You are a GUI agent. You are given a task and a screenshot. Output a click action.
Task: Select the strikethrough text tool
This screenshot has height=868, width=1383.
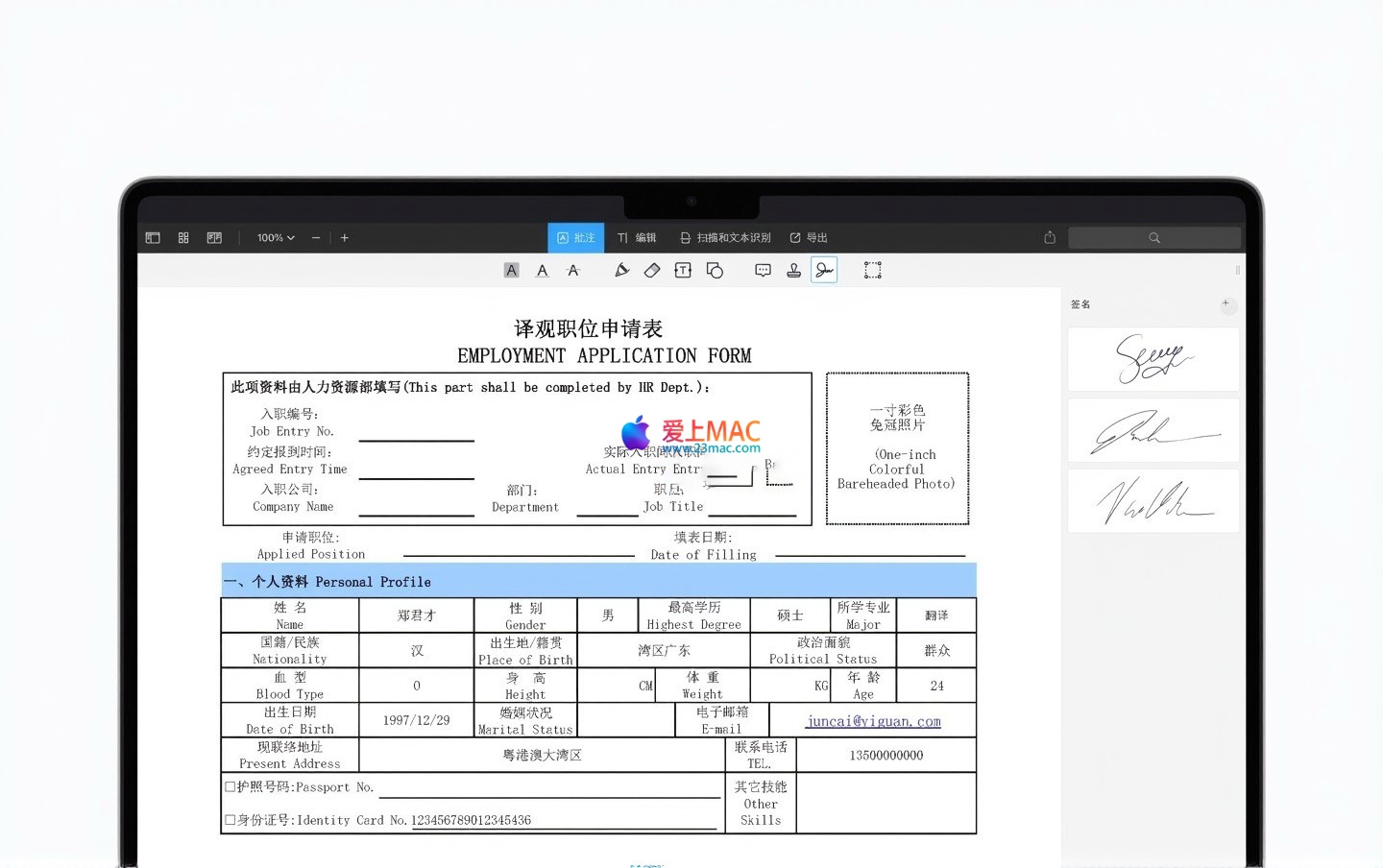[x=573, y=271]
